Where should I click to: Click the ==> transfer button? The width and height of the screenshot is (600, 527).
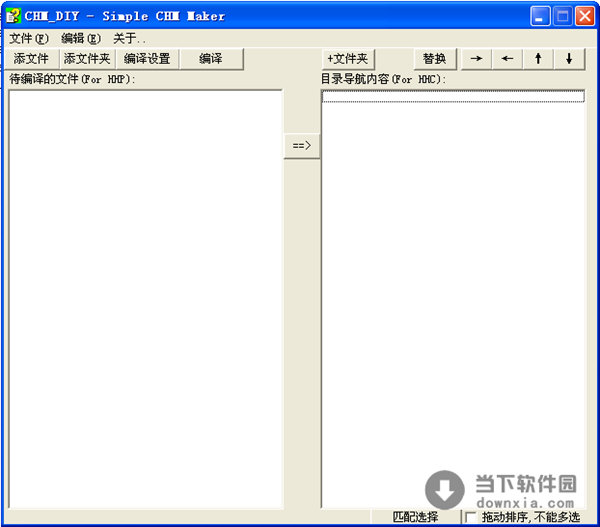pyautogui.click(x=302, y=145)
